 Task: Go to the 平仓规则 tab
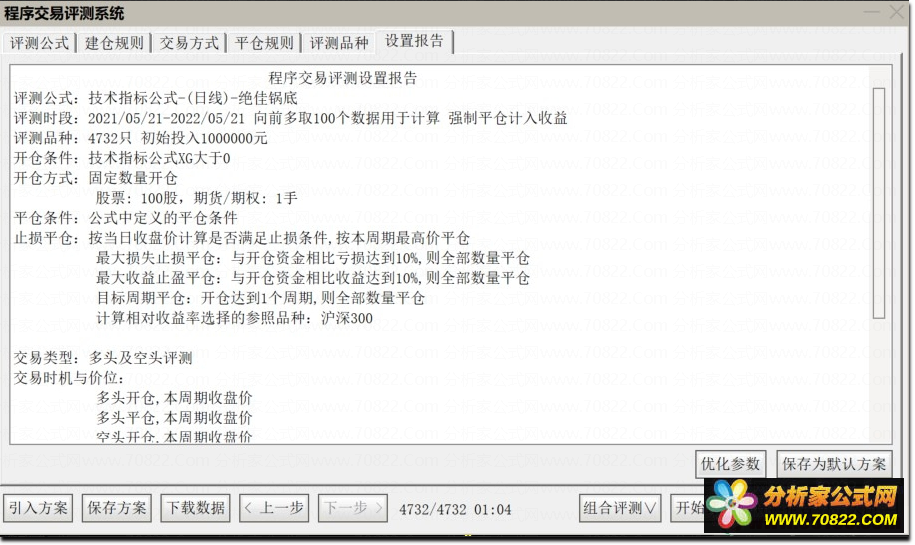[264, 43]
